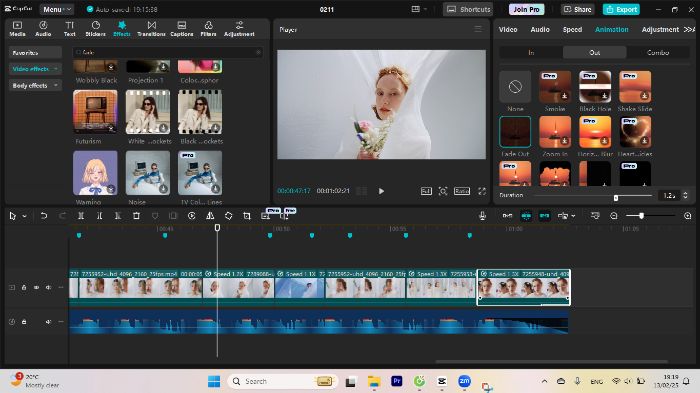Click the rotate icon in timeline toolbar

click(x=229, y=216)
